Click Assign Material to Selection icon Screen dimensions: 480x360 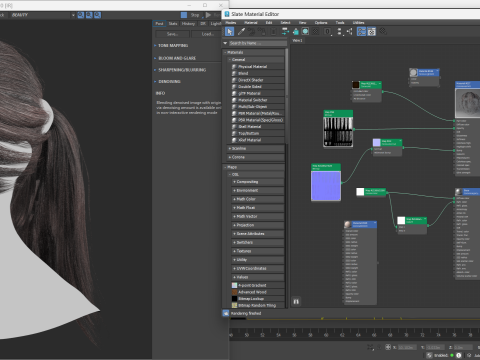pos(262,32)
